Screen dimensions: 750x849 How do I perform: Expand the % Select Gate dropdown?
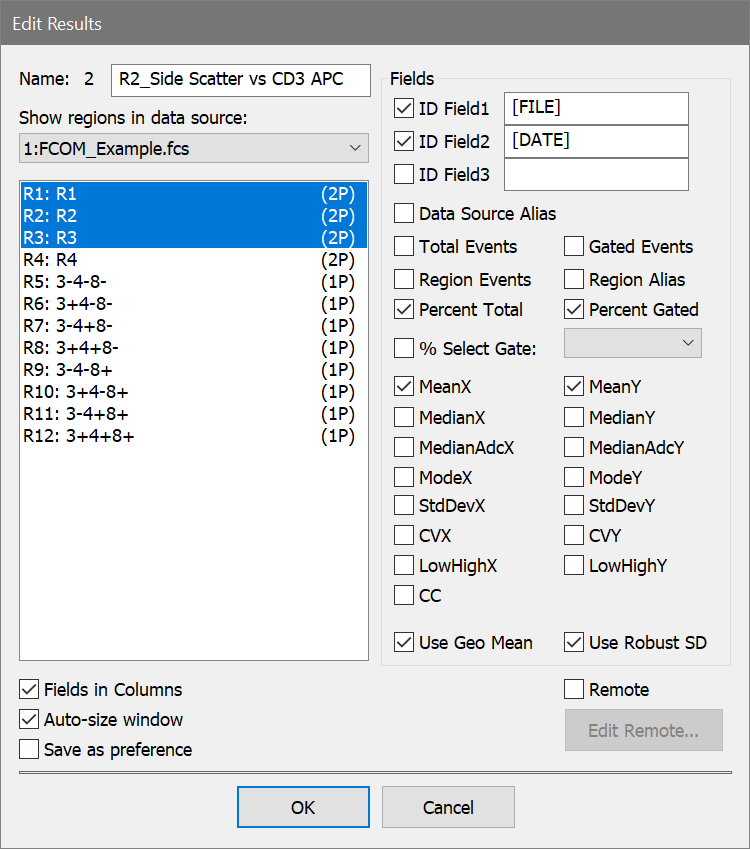[x=633, y=343]
